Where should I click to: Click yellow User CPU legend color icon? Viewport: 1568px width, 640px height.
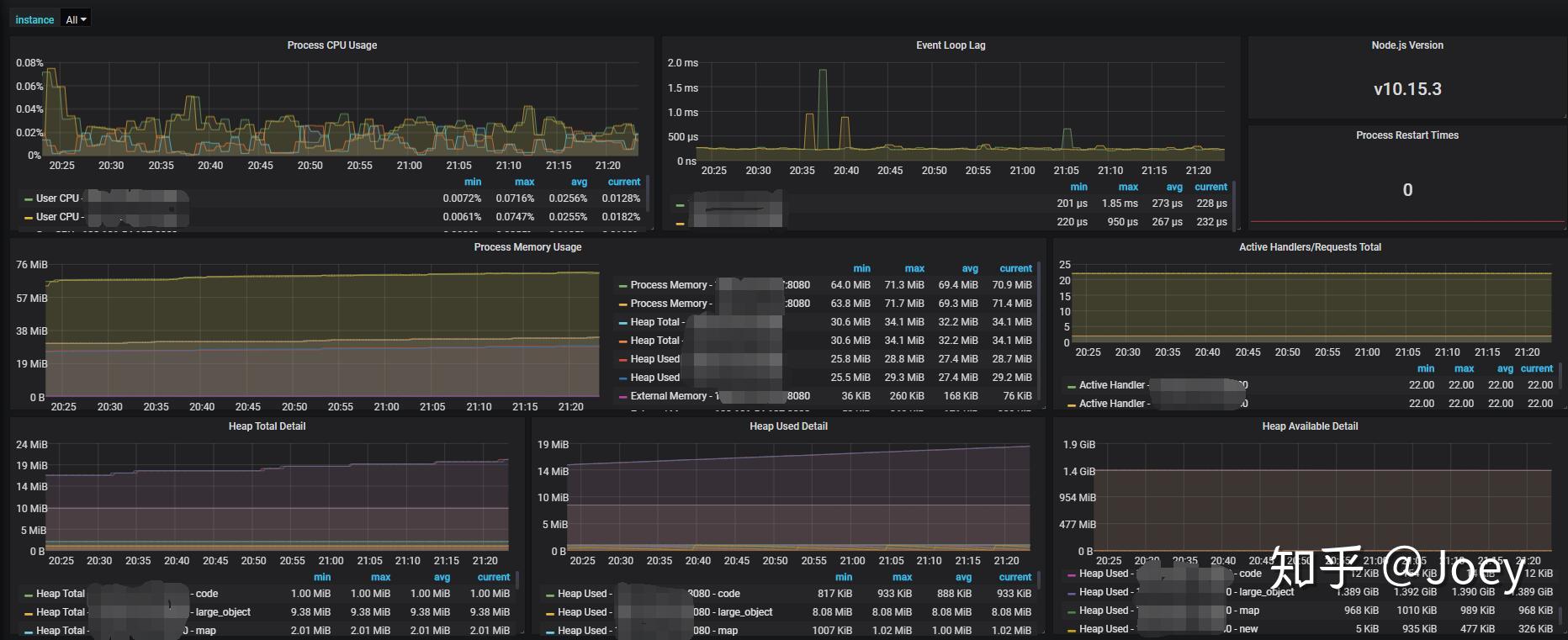(29, 218)
